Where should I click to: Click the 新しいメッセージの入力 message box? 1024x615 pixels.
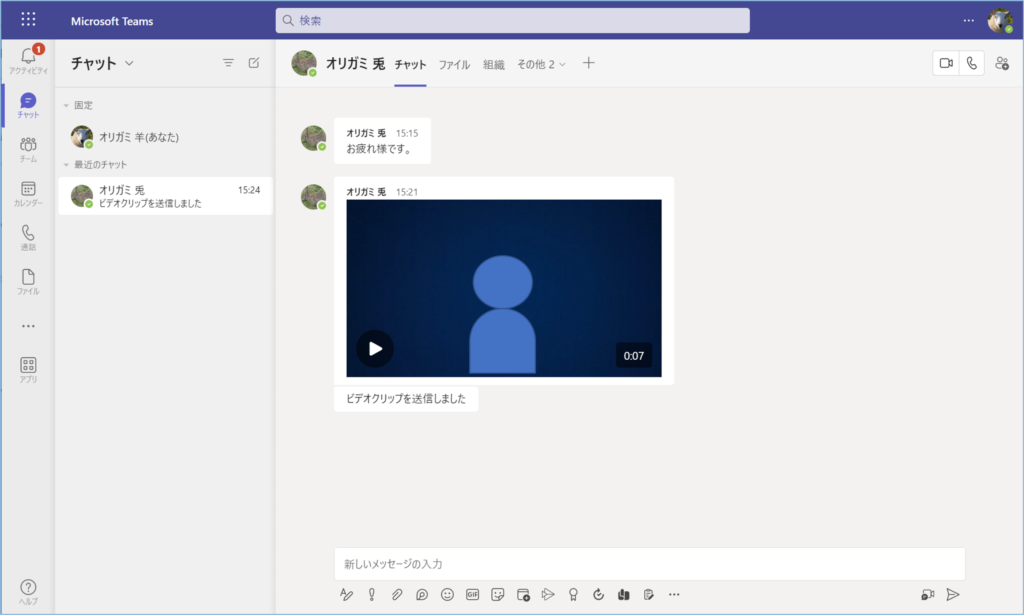pyautogui.click(x=648, y=564)
